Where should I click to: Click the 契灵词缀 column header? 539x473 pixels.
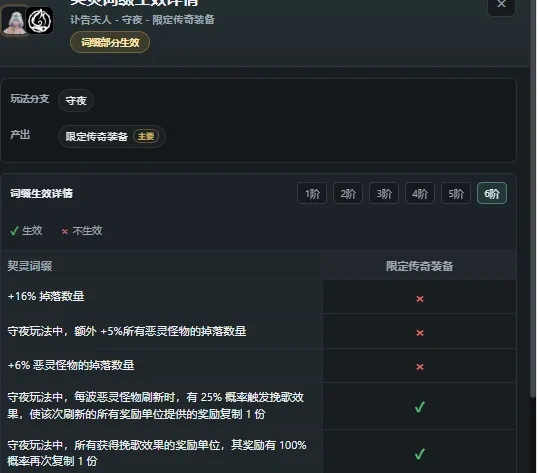pyautogui.click(x=30, y=266)
